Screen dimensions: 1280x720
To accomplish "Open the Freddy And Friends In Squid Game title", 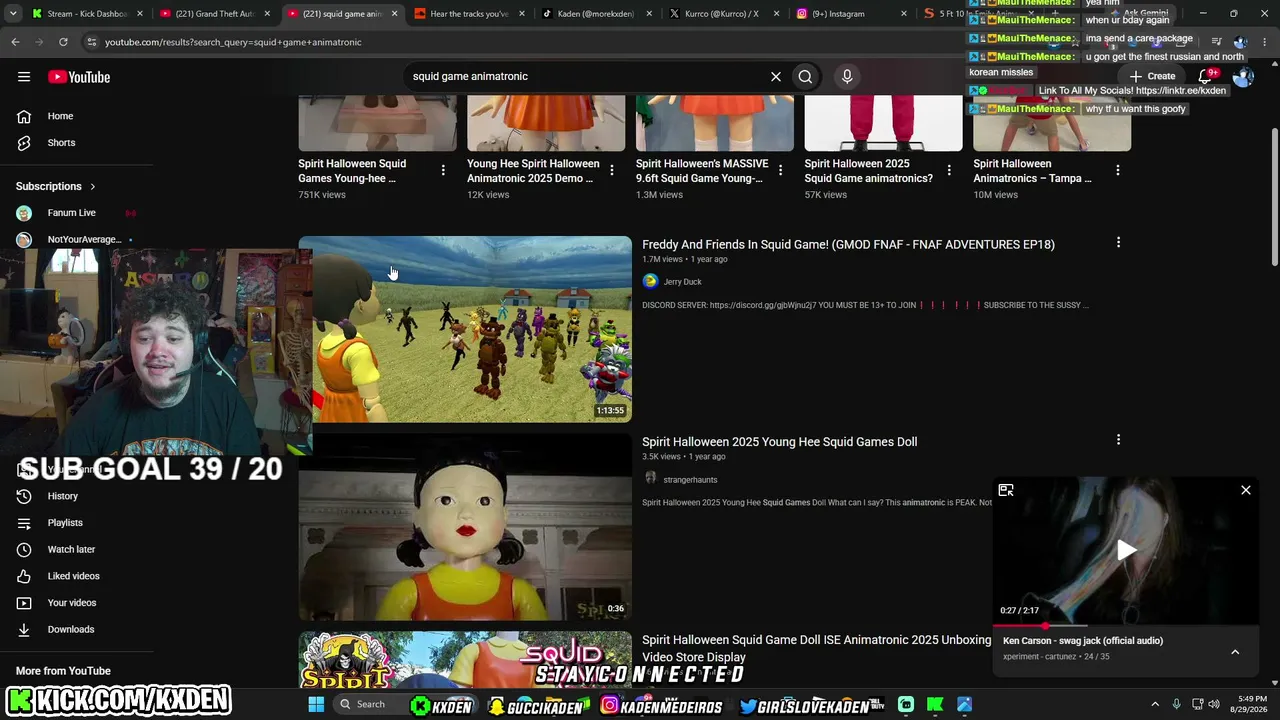I will pyautogui.click(x=848, y=244).
